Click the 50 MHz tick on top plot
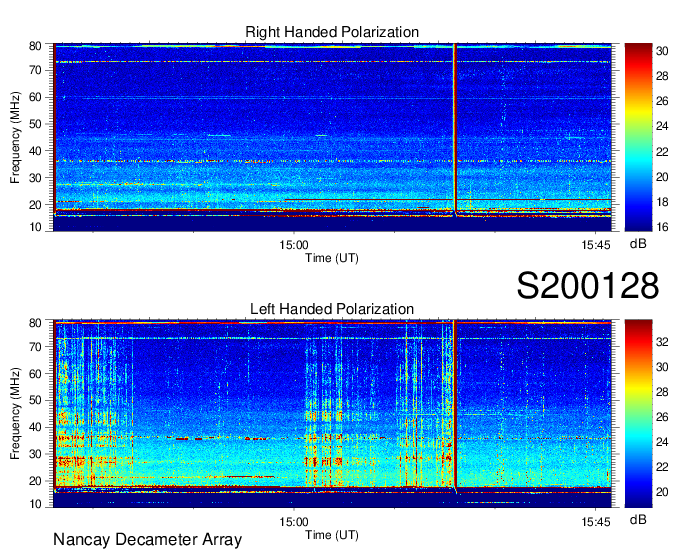 [x=35, y=124]
